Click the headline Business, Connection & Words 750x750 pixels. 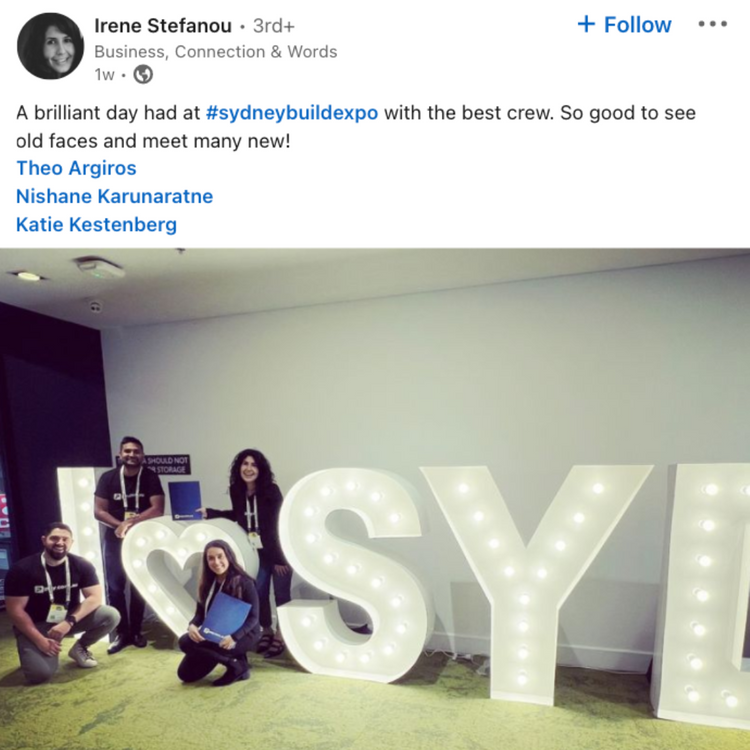tap(216, 52)
